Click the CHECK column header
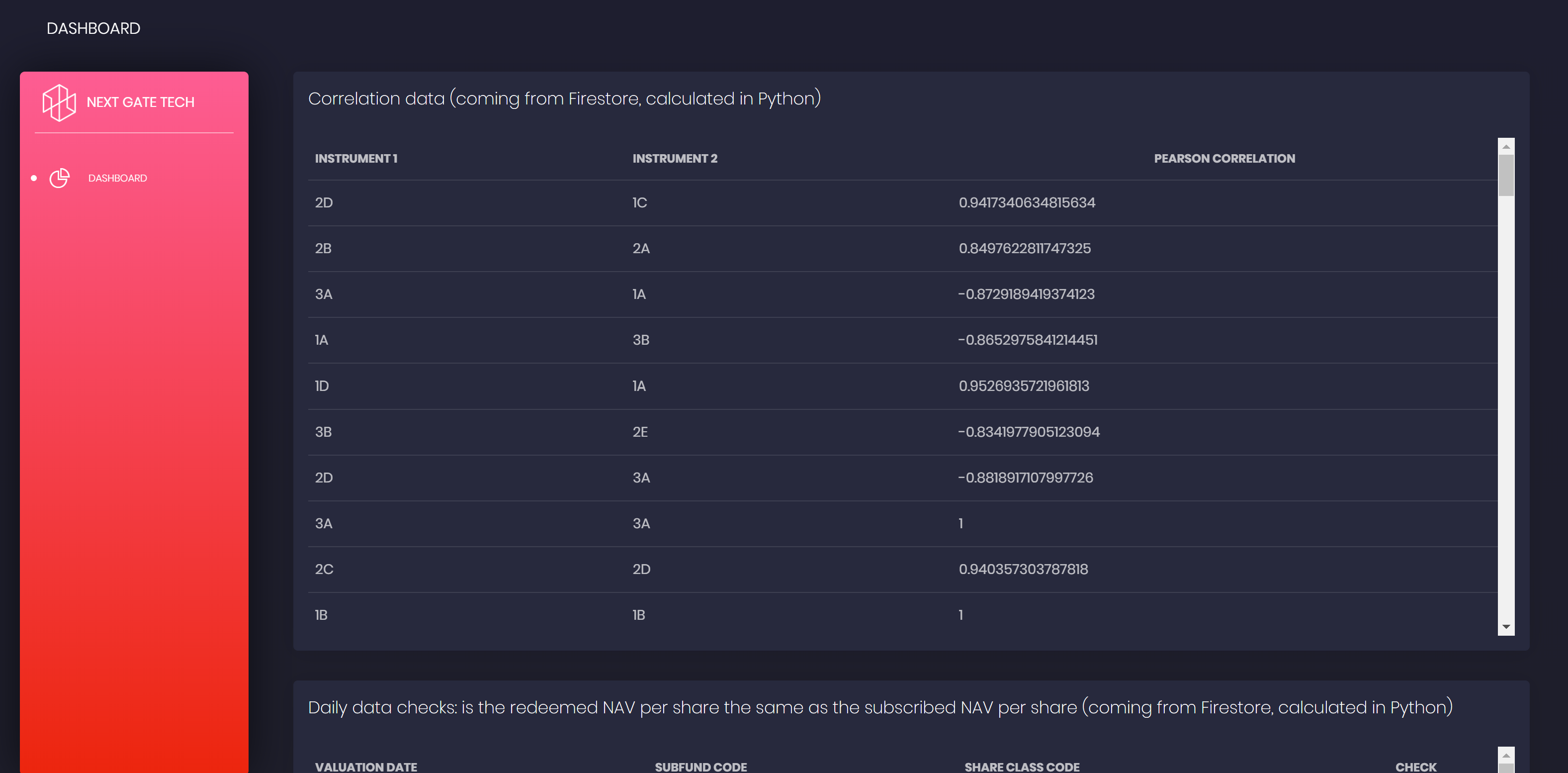The height and width of the screenshot is (773, 1568). (x=1415, y=767)
